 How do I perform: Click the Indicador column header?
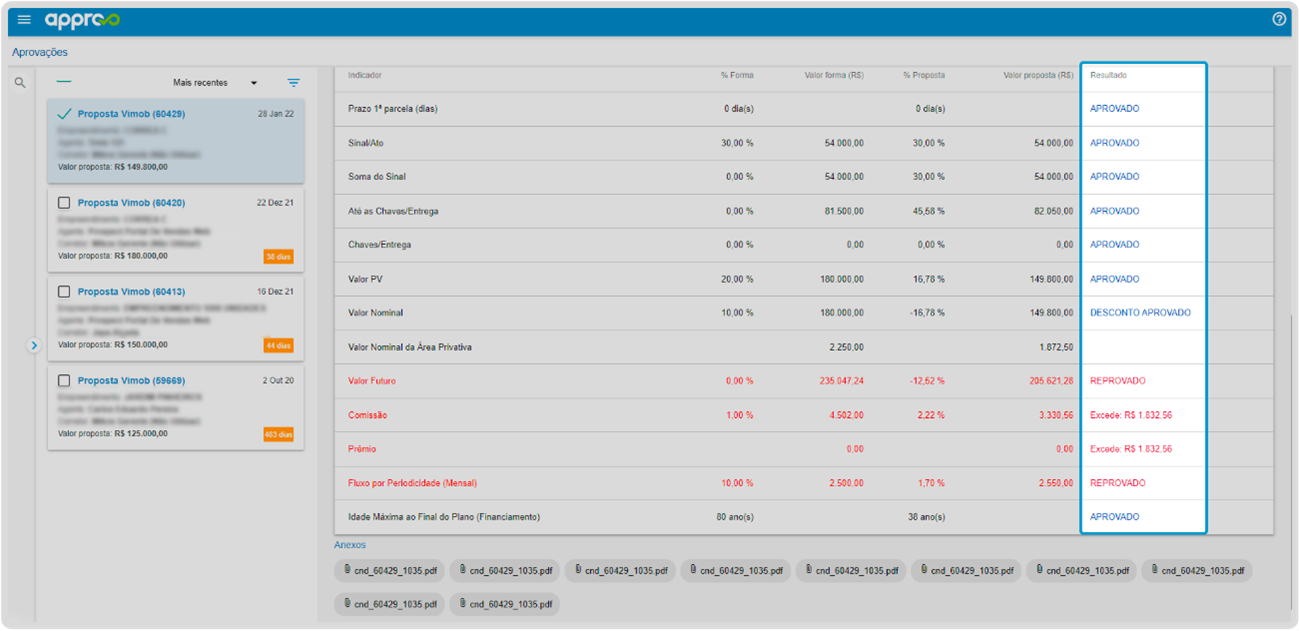[x=365, y=75]
